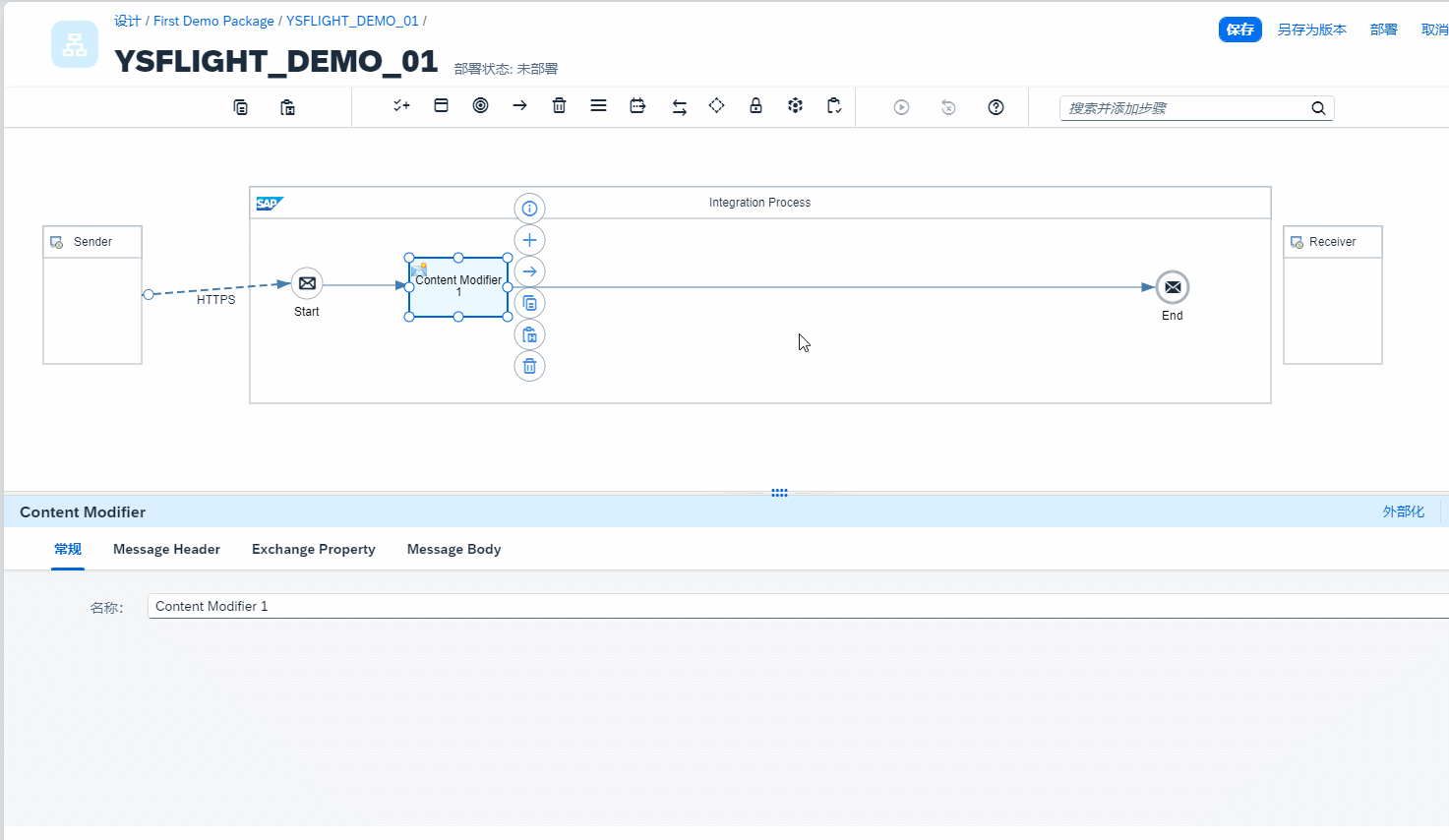The height and width of the screenshot is (840, 1449).
Task: Click the trash icon in the top toolbar
Action: (559, 106)
